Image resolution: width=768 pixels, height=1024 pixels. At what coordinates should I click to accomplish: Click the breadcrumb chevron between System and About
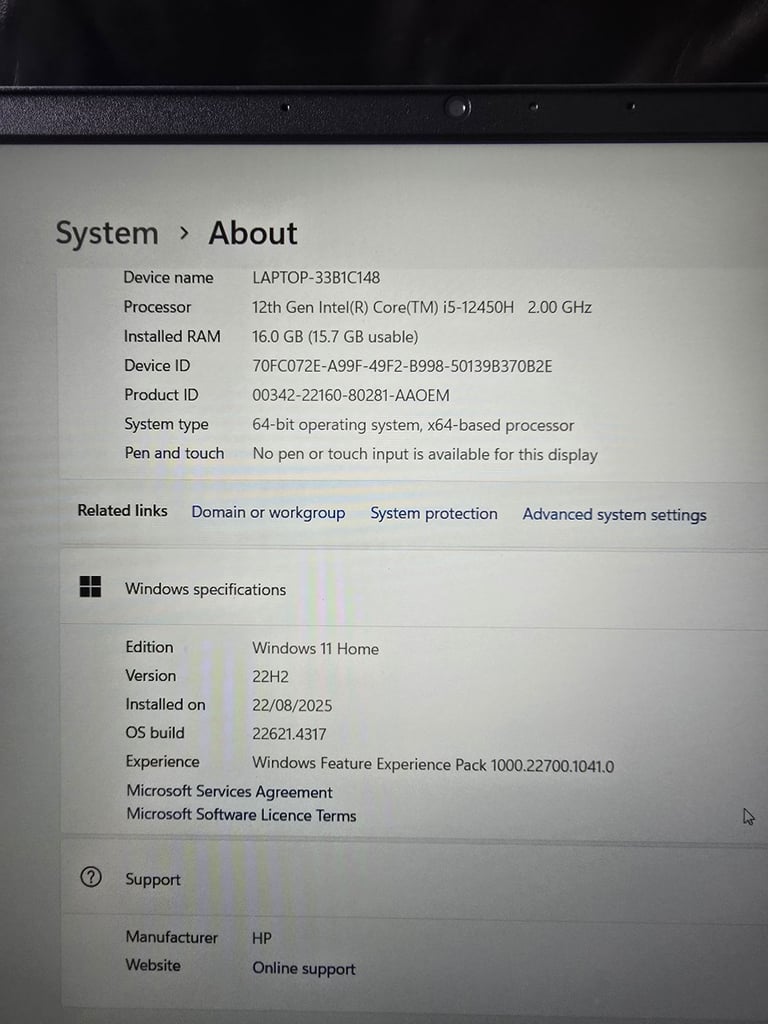coord(184,233)
